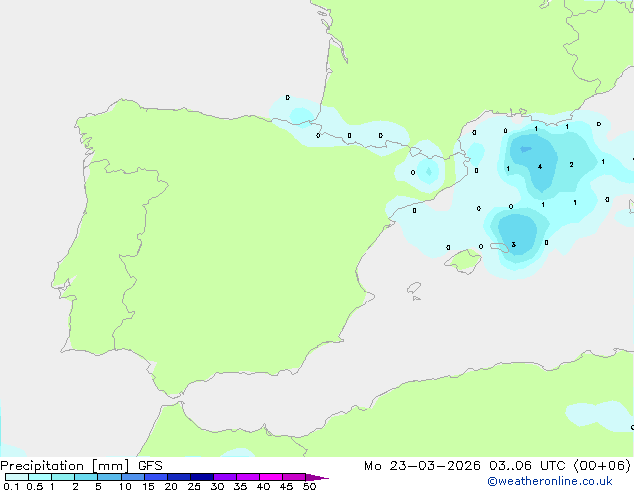Click the 40 legend scale label
This screenshot has height=490, width=634.
263,486
